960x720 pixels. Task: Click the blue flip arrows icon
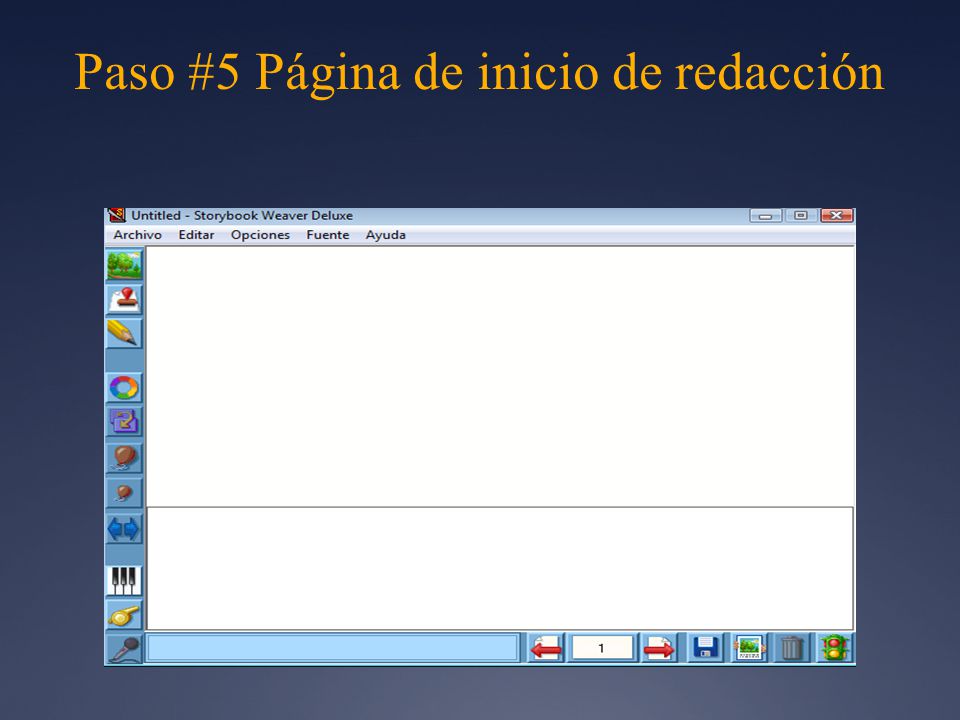pos(124,528)
